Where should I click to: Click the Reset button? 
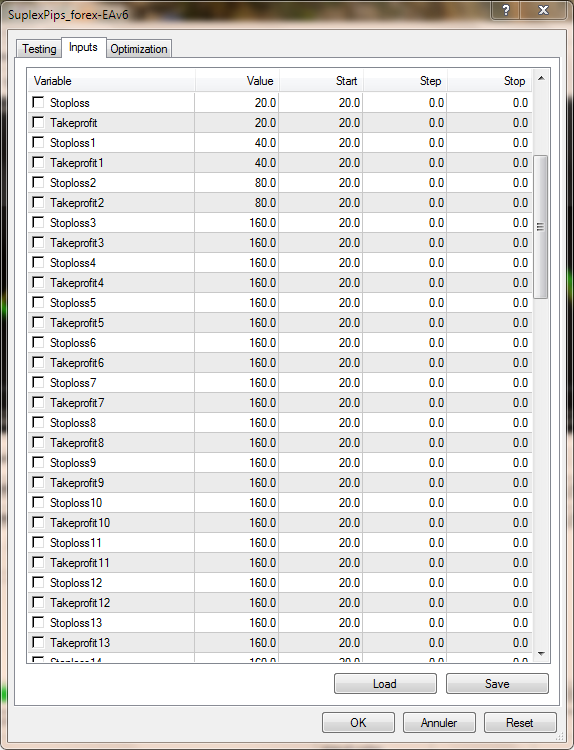click(520, 722)
